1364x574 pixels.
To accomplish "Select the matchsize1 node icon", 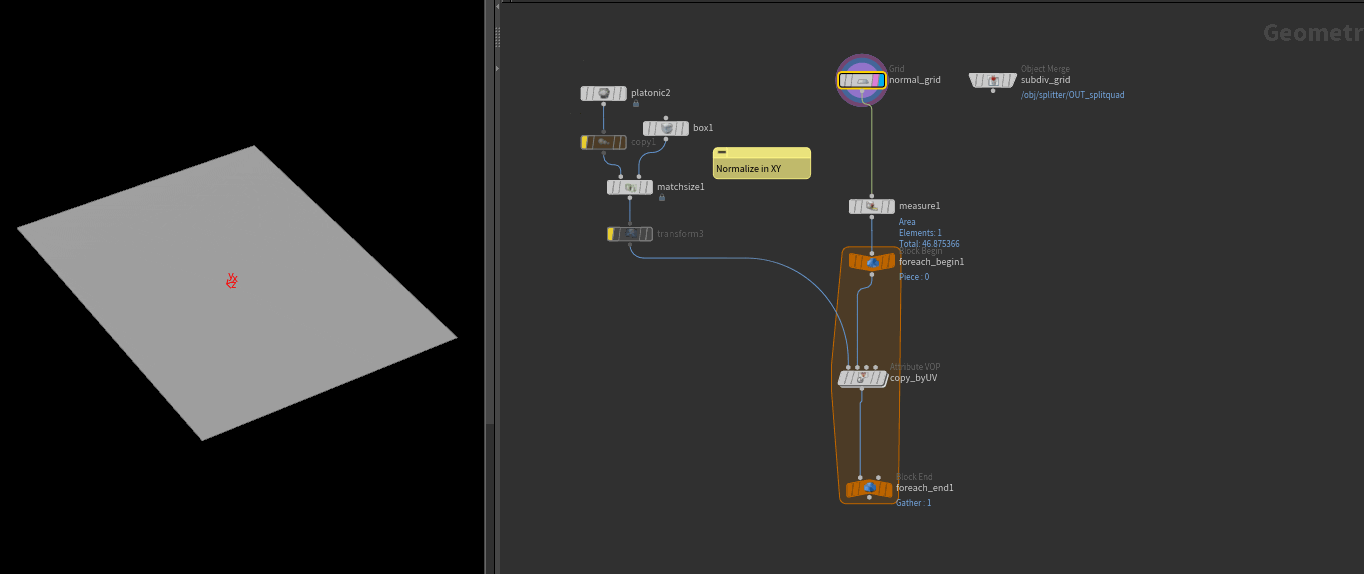I will (630, 187).
